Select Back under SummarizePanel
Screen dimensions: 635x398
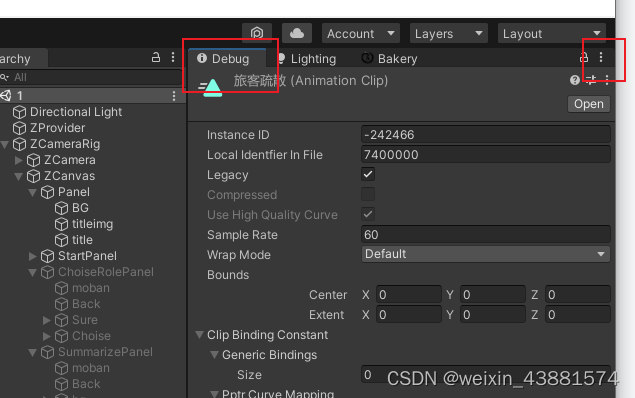click(86, 384)
